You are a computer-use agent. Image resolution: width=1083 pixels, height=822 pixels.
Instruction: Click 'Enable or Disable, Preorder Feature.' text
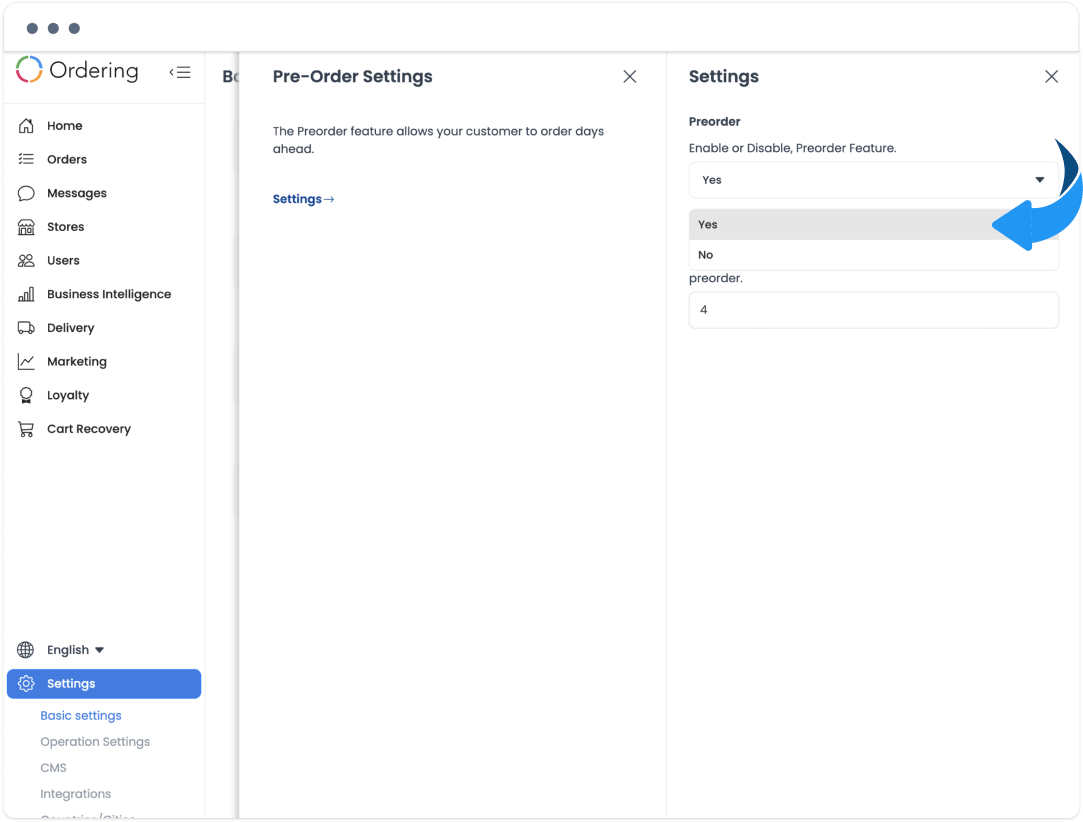point(792,149)
